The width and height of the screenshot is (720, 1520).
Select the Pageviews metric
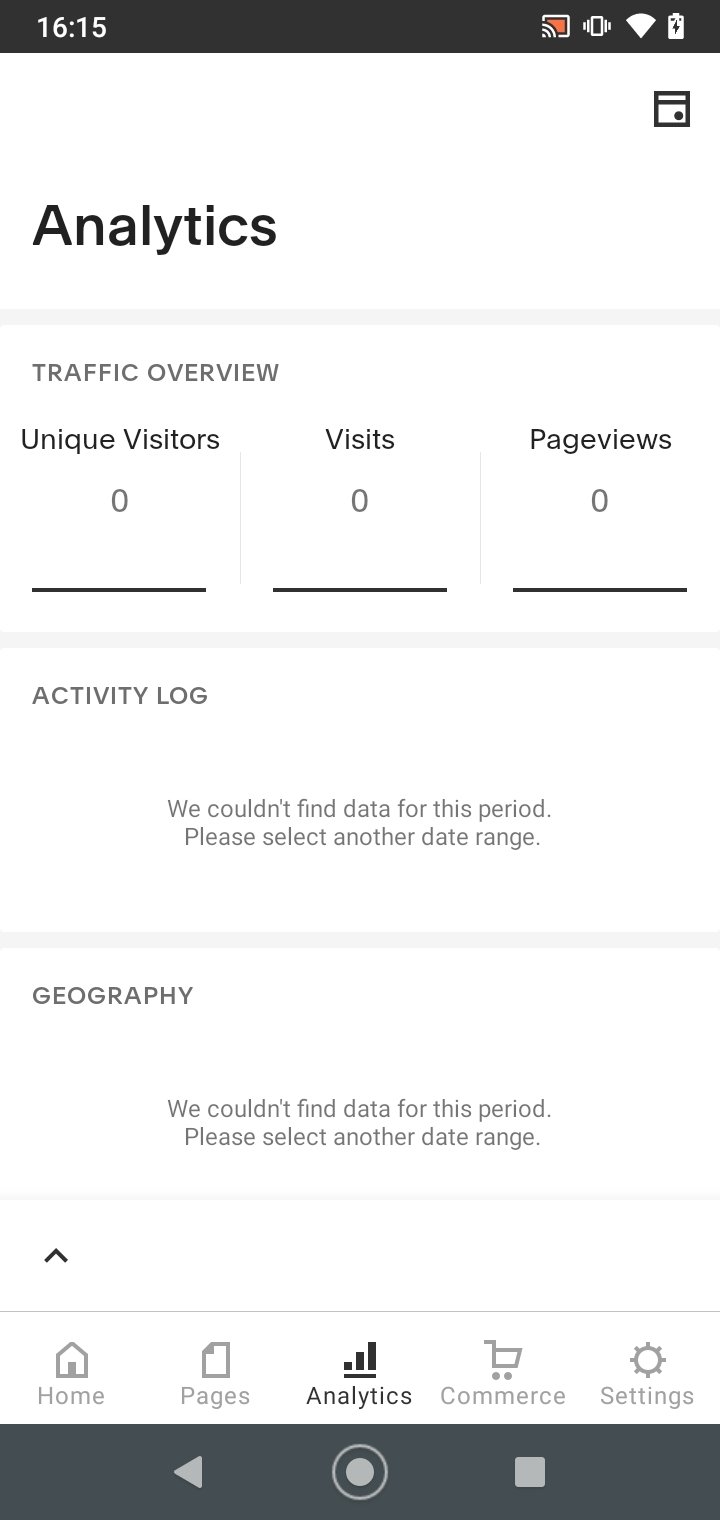click(x=600, y=510)
